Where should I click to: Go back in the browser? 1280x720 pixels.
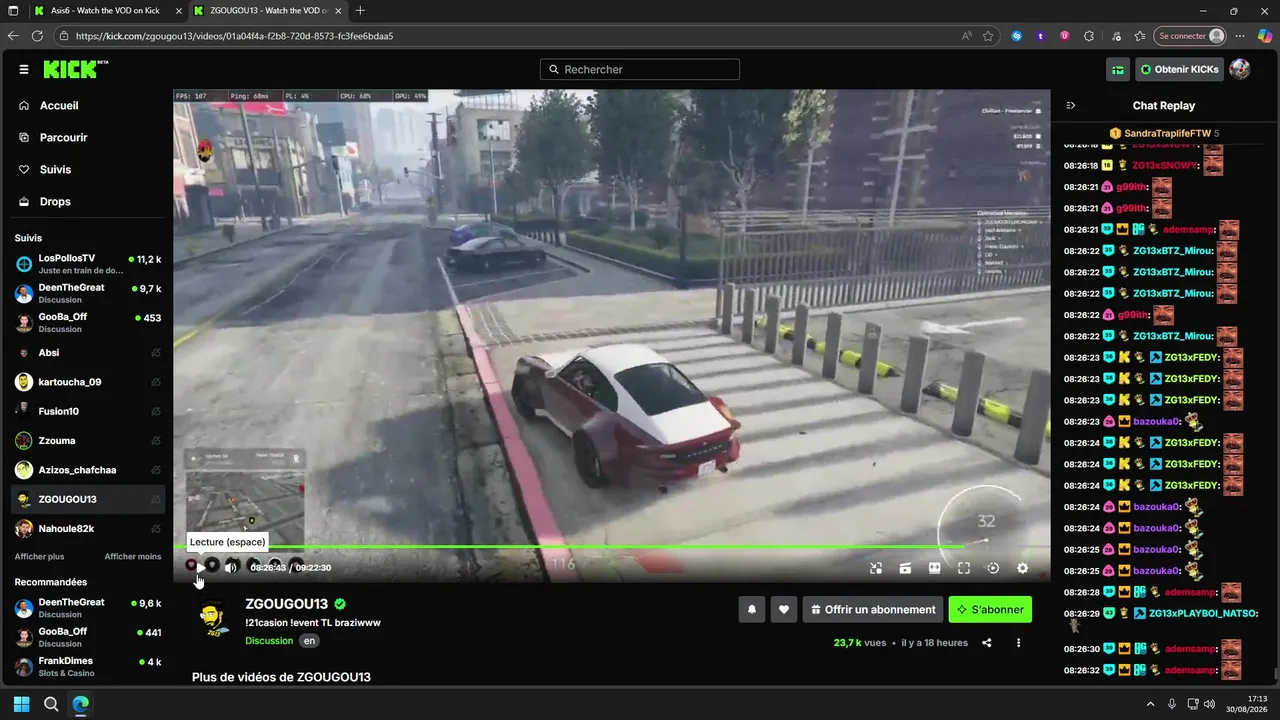point(14,36)
